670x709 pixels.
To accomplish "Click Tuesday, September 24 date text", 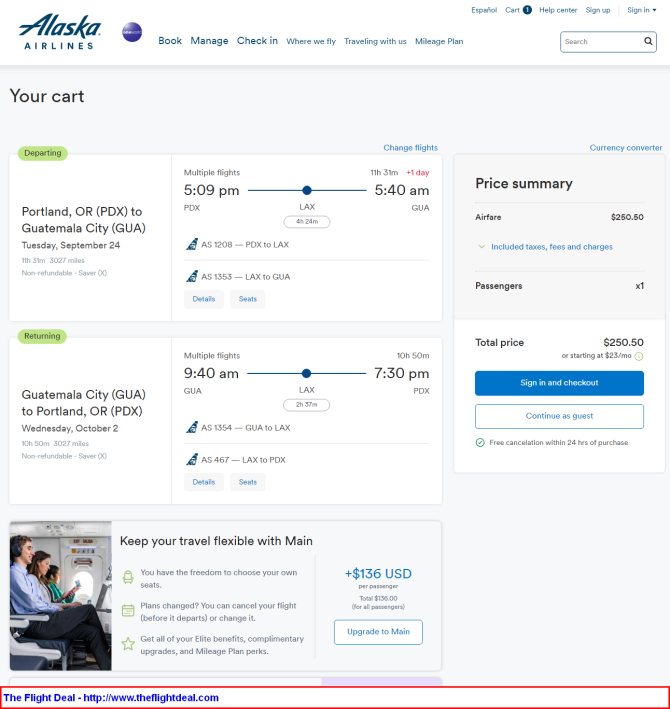I will coord(71,246).
